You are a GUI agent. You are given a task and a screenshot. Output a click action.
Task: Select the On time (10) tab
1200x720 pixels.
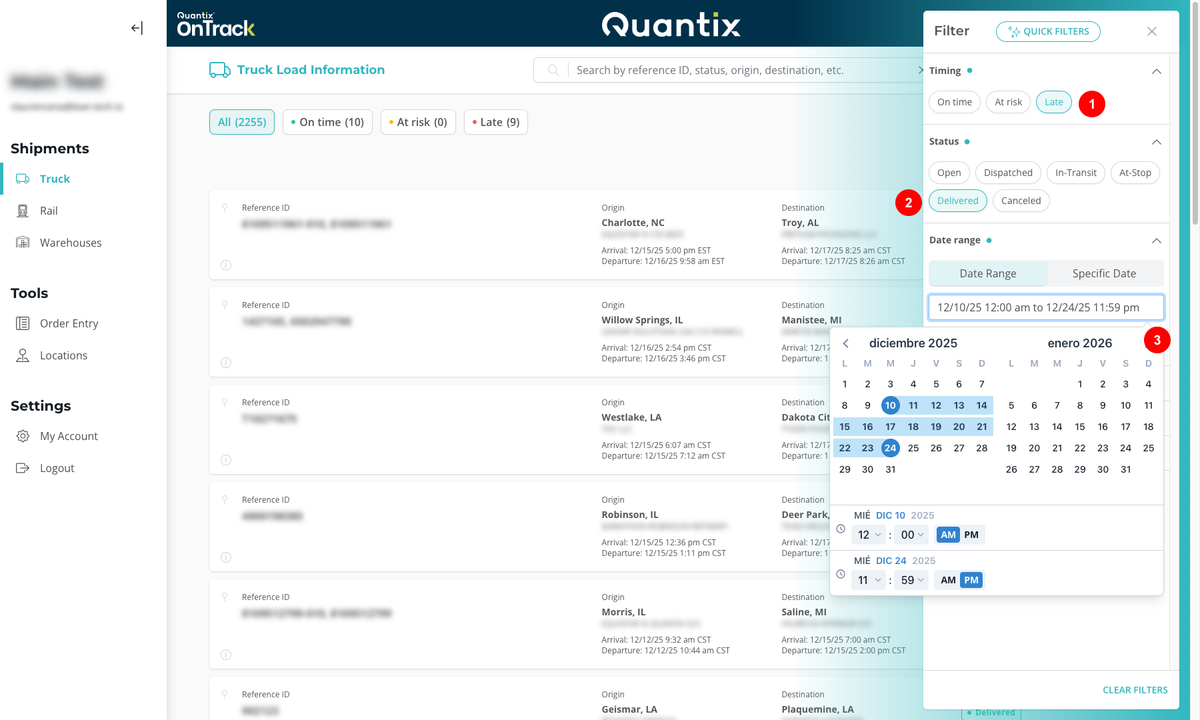click(x=327, y=122)
